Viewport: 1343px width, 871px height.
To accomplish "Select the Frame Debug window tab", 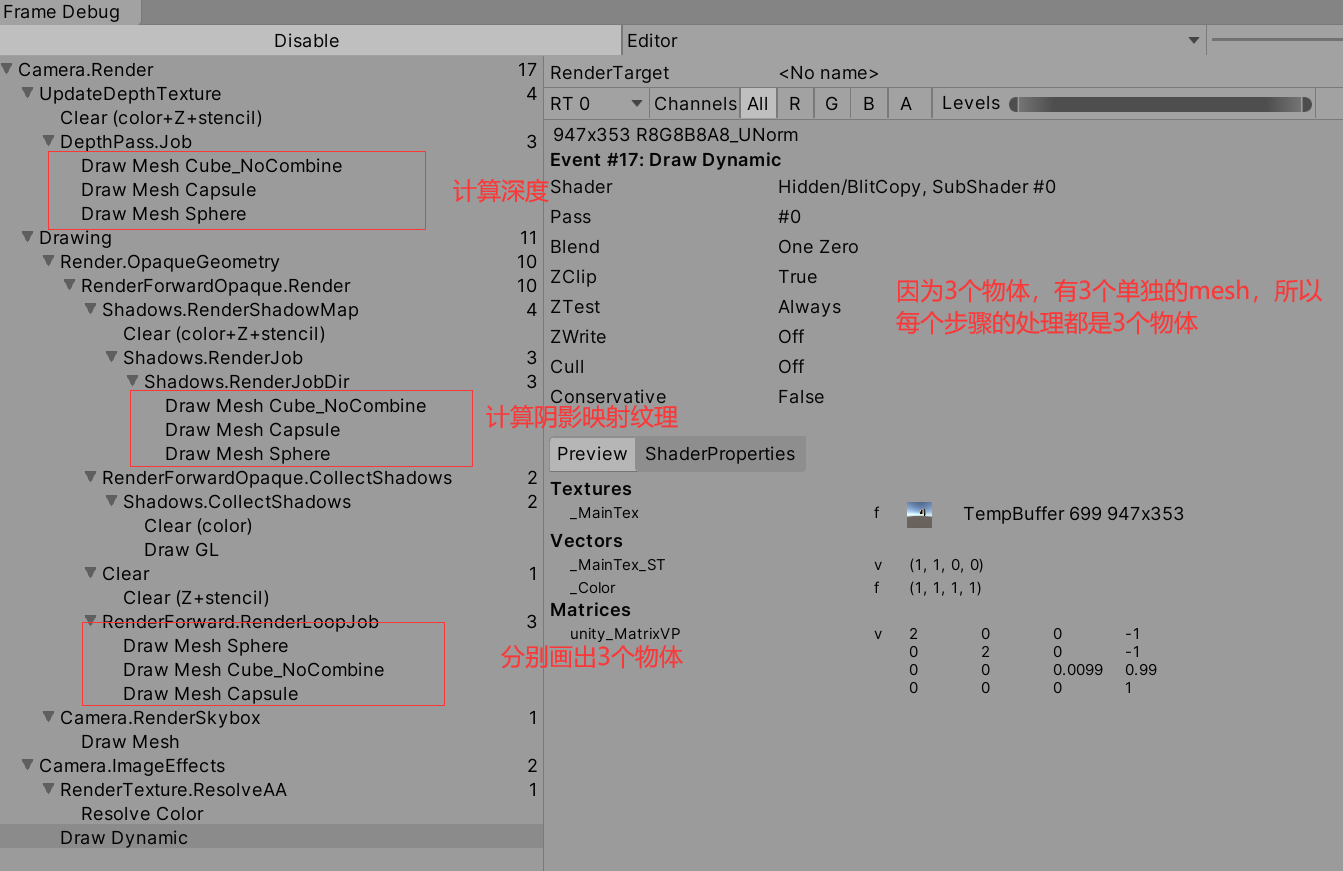I will (69, 12).
